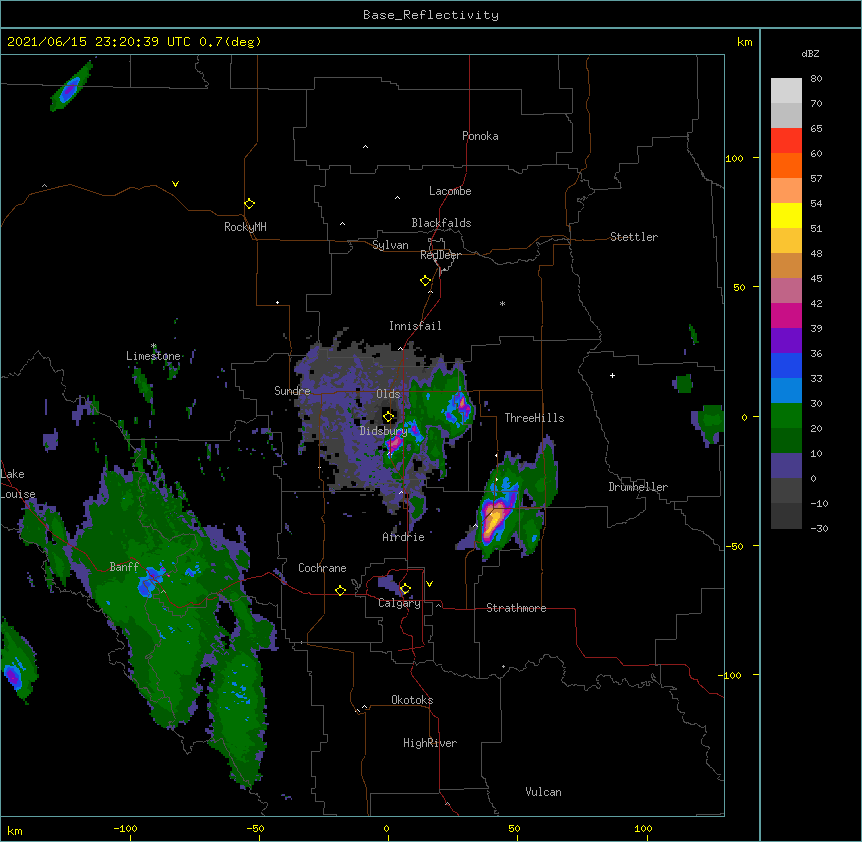Viewport: 862px width, 842px height.
Task: Click the dBZ legend heading
Action: pyautogui.click(x=810, y=54)
